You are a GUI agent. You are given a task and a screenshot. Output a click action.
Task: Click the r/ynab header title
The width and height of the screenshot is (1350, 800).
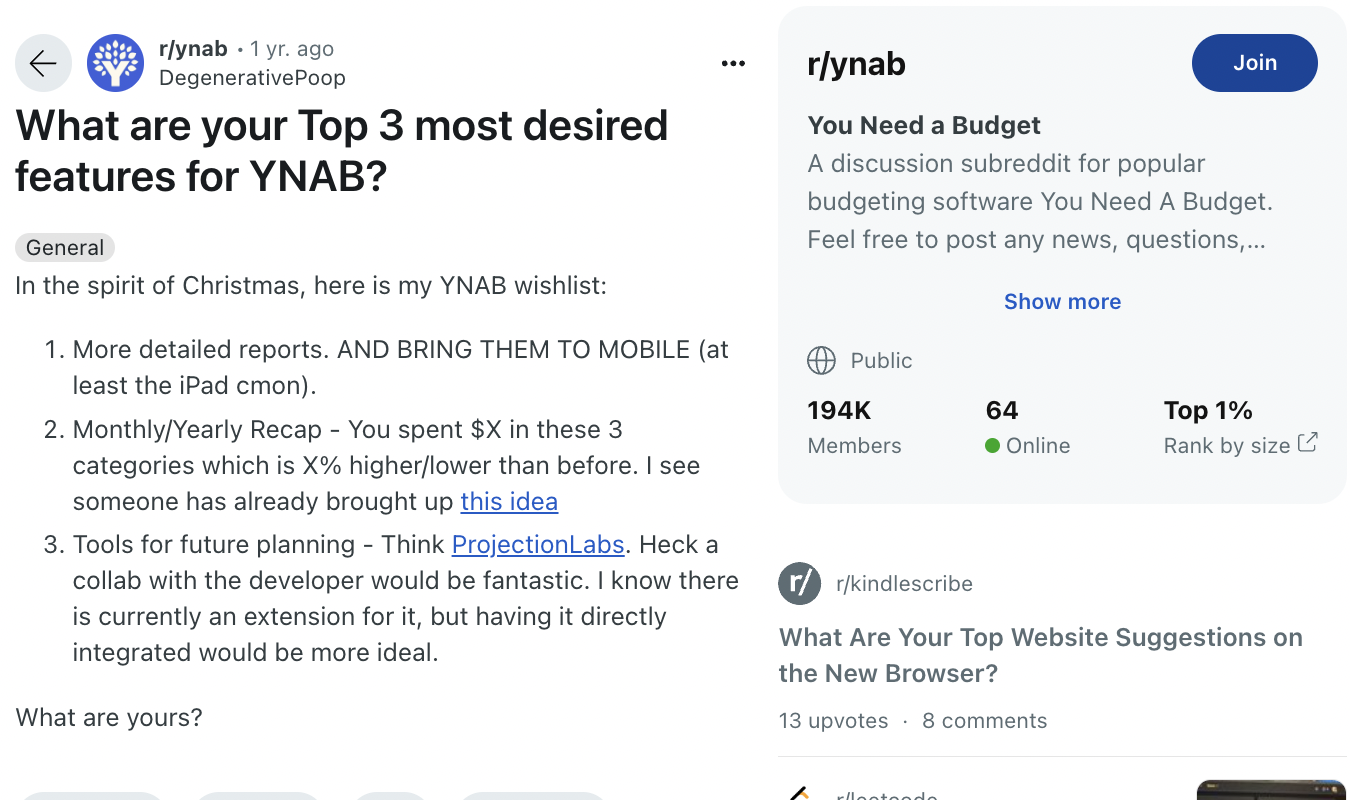coord(856,63)
